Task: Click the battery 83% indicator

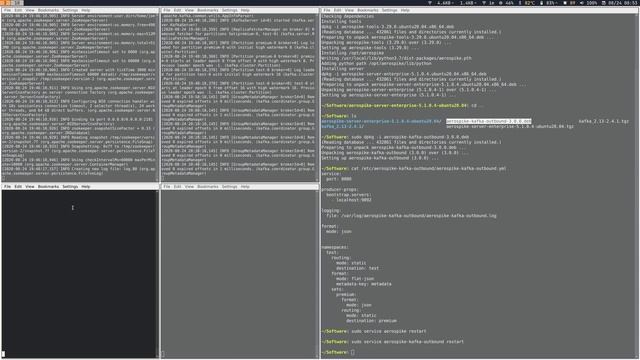Action: 548,2
